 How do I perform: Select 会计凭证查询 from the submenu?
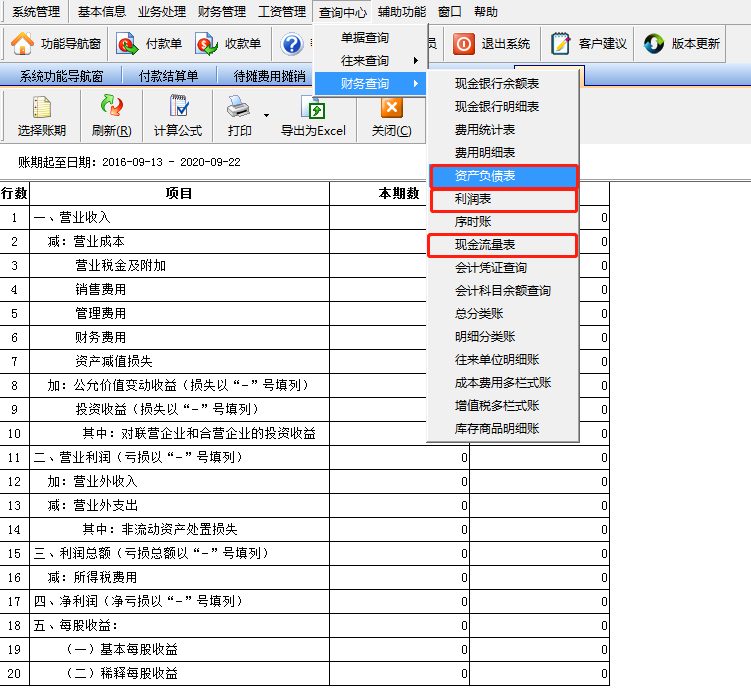point(503,267)
